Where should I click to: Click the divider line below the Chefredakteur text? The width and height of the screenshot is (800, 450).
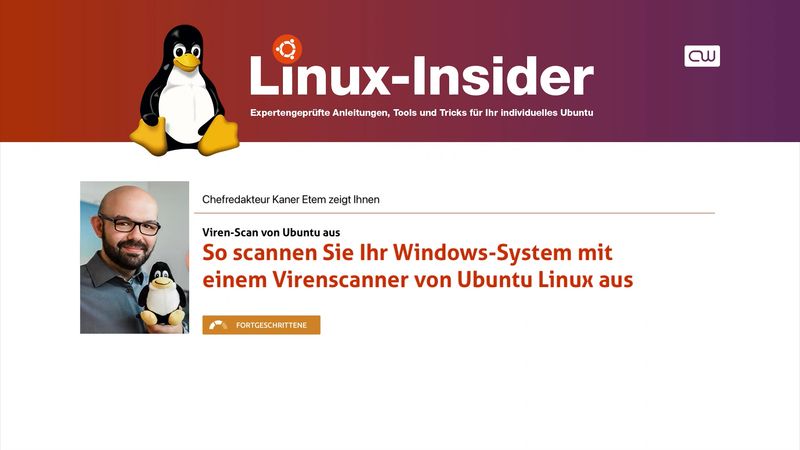pos(454,213)
